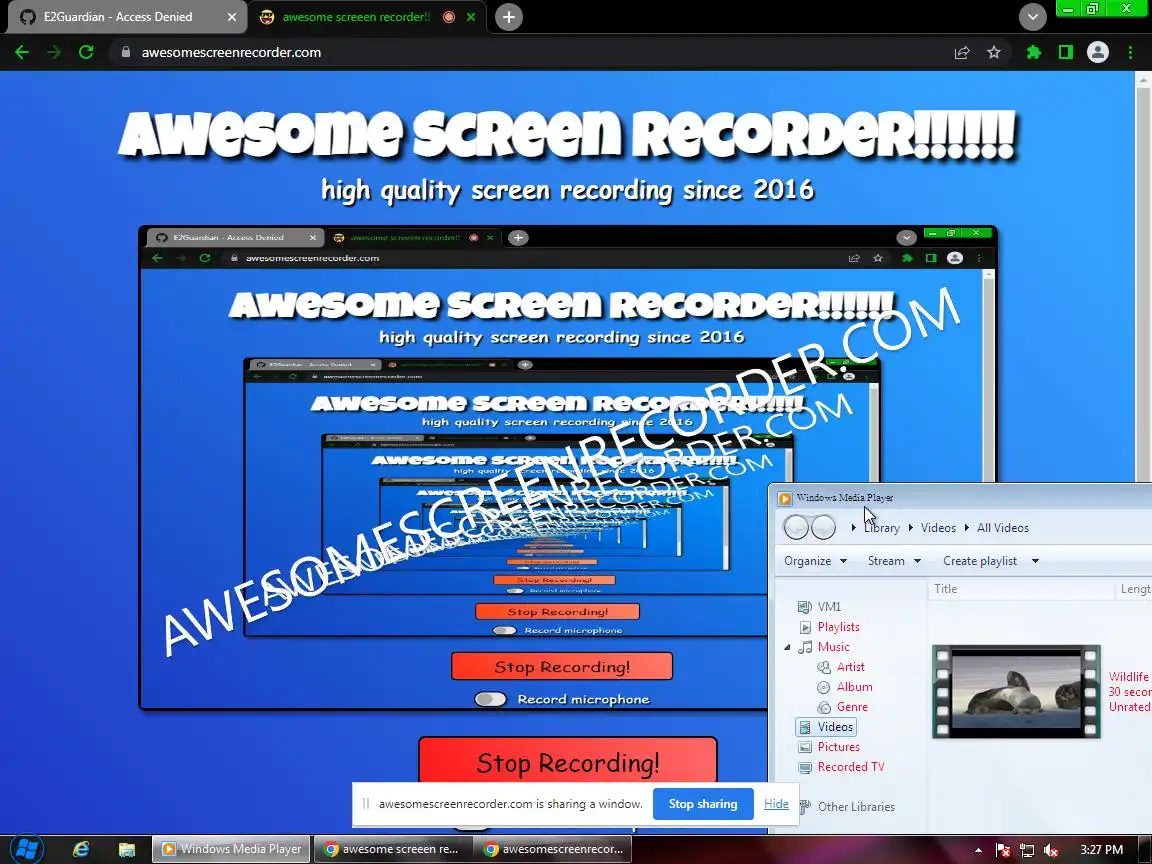Image resolution: width=1152 pixels, height=864 pixels.
Task: Click the muted volume tray icon
Action: coord(1051,850)
